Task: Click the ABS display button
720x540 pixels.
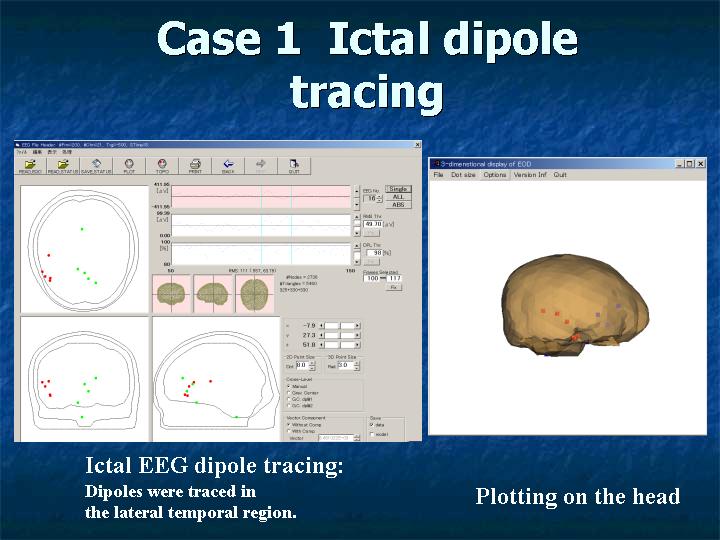Action: [x=398, y=205]
